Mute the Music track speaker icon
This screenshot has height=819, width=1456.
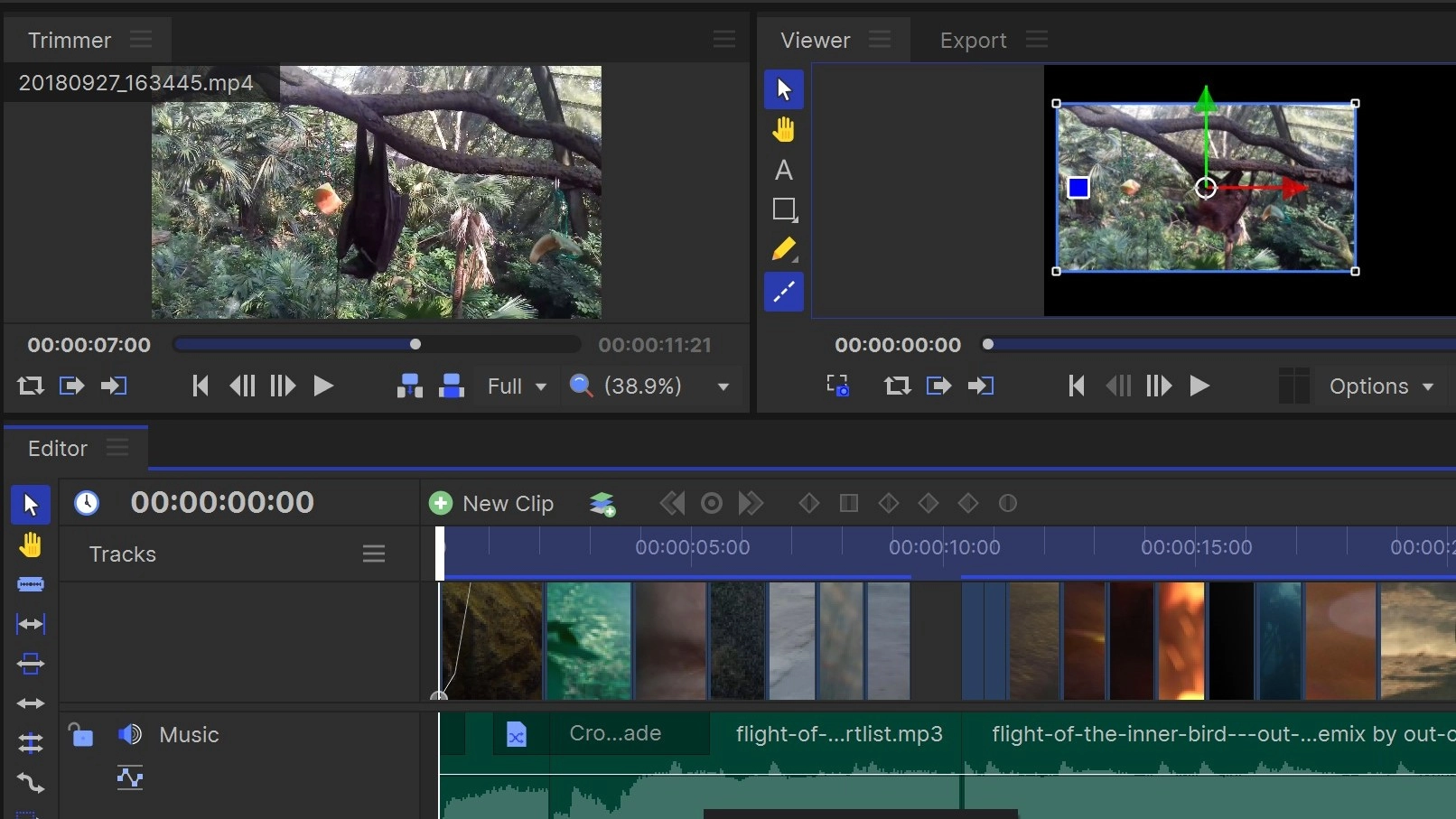130,734
